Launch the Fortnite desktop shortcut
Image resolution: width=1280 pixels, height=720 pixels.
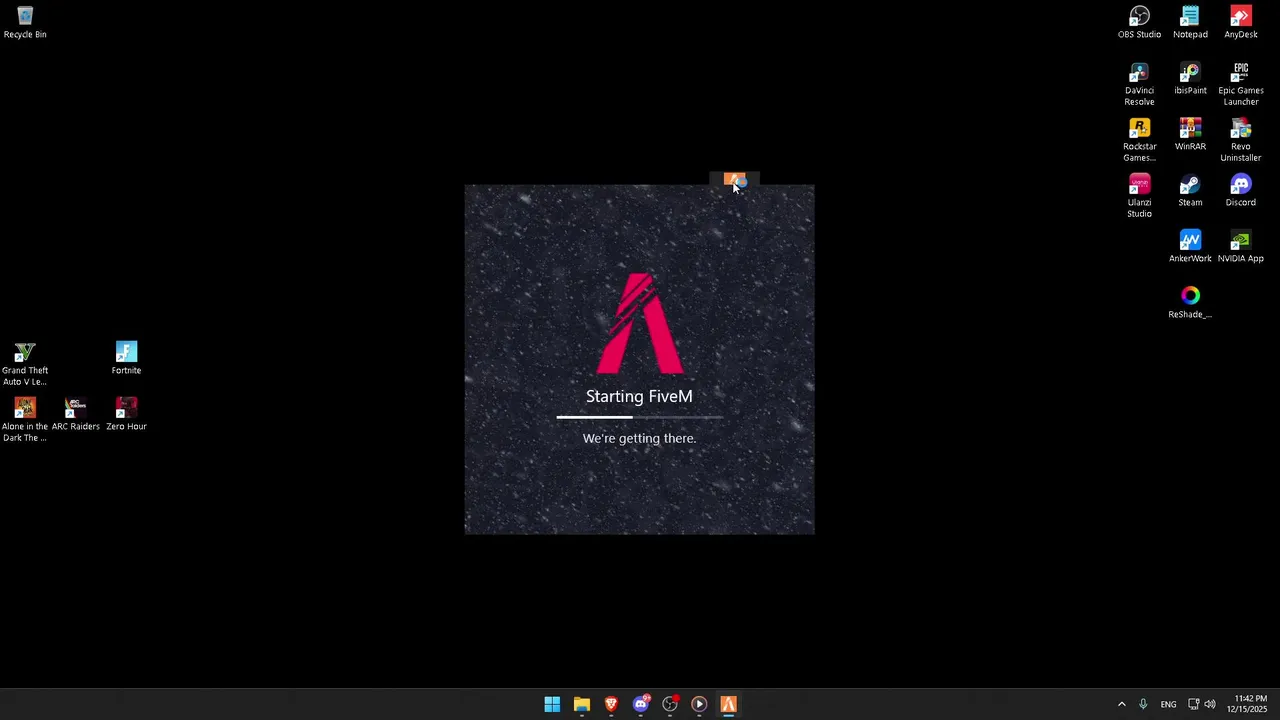click(126, 358)
